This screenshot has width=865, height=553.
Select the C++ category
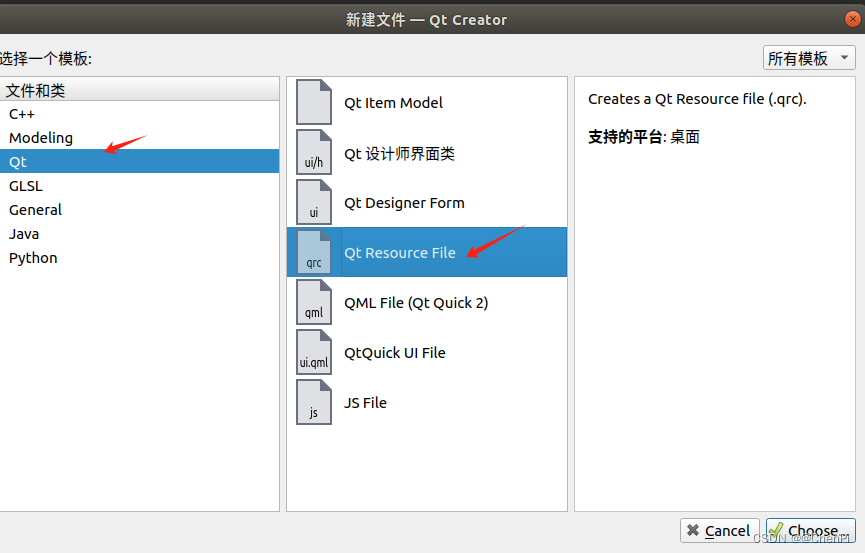tap(140, 114)
